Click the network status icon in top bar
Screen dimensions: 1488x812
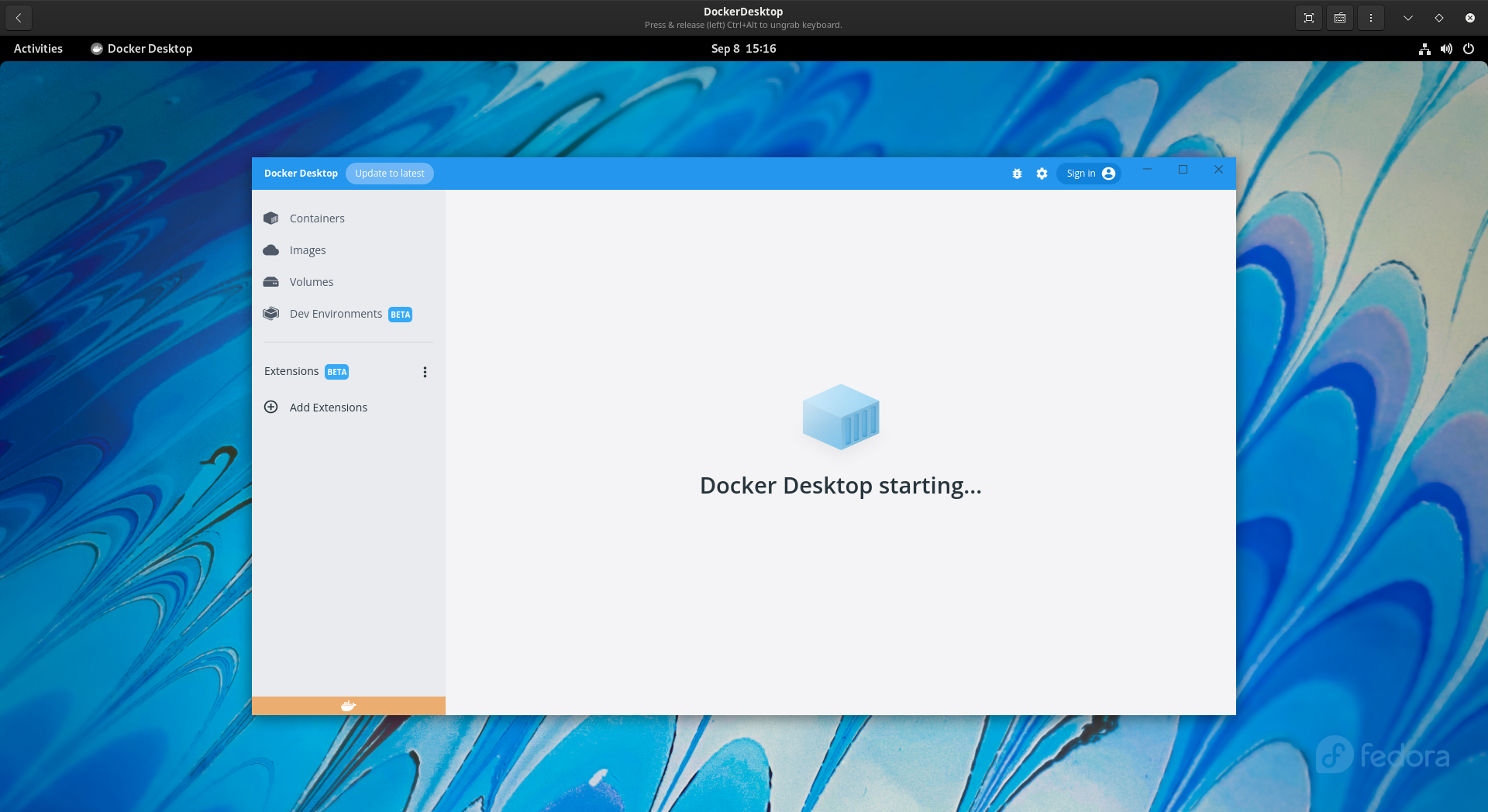pyautogui.click(x=1424, y=49)
